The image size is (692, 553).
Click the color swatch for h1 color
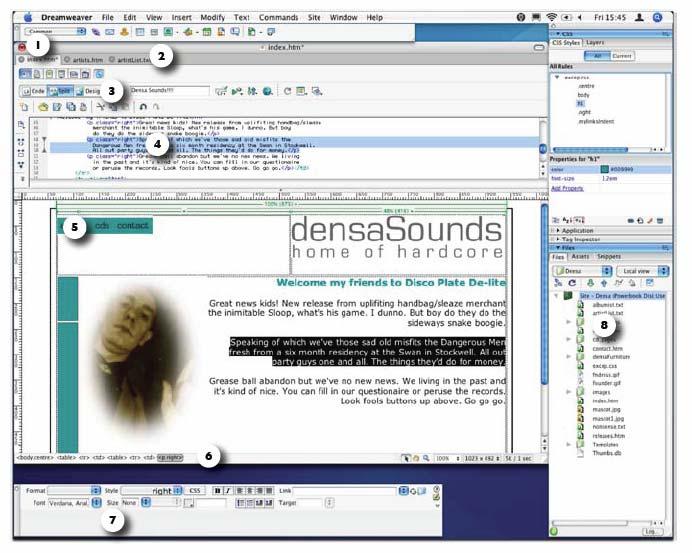(x=605, y=169)
